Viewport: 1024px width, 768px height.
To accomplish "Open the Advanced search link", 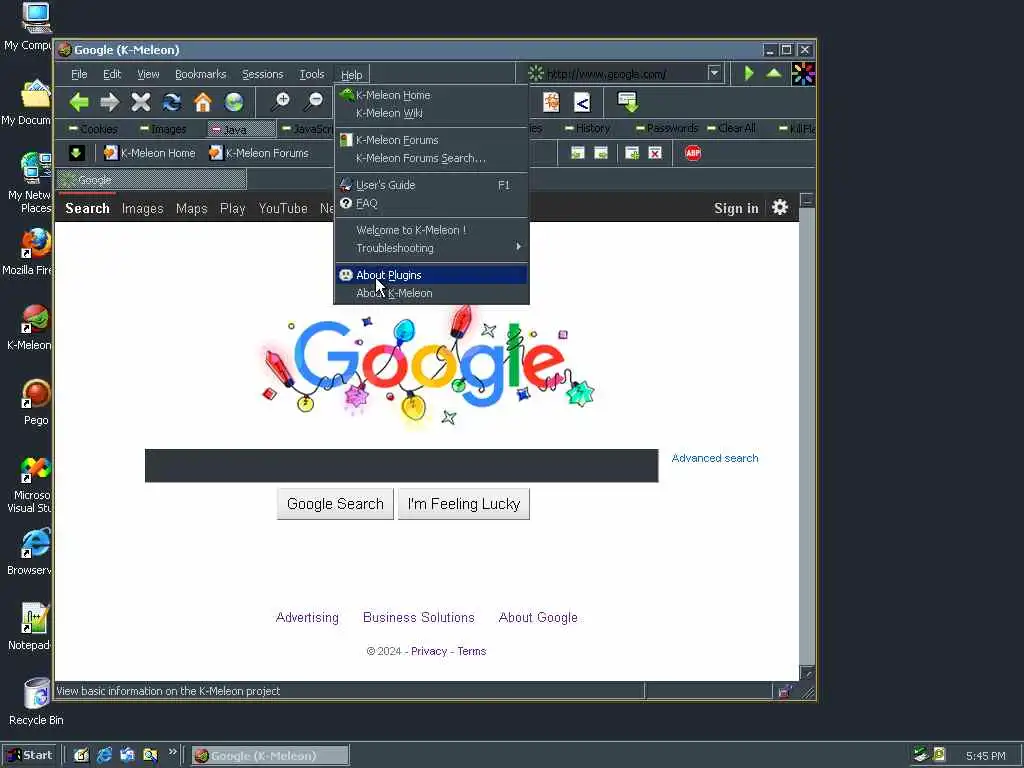I will tap(715, 458).
